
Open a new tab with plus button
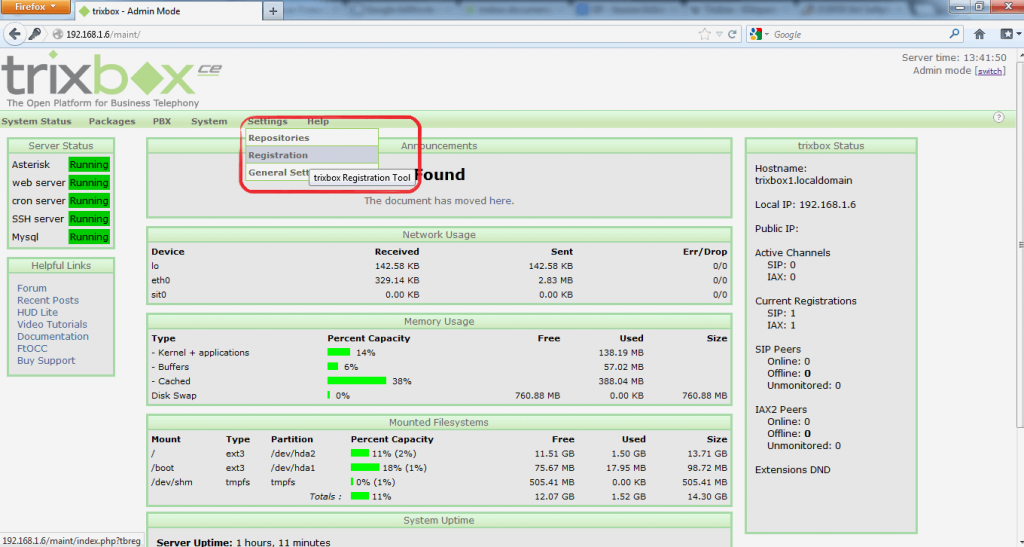273,11
